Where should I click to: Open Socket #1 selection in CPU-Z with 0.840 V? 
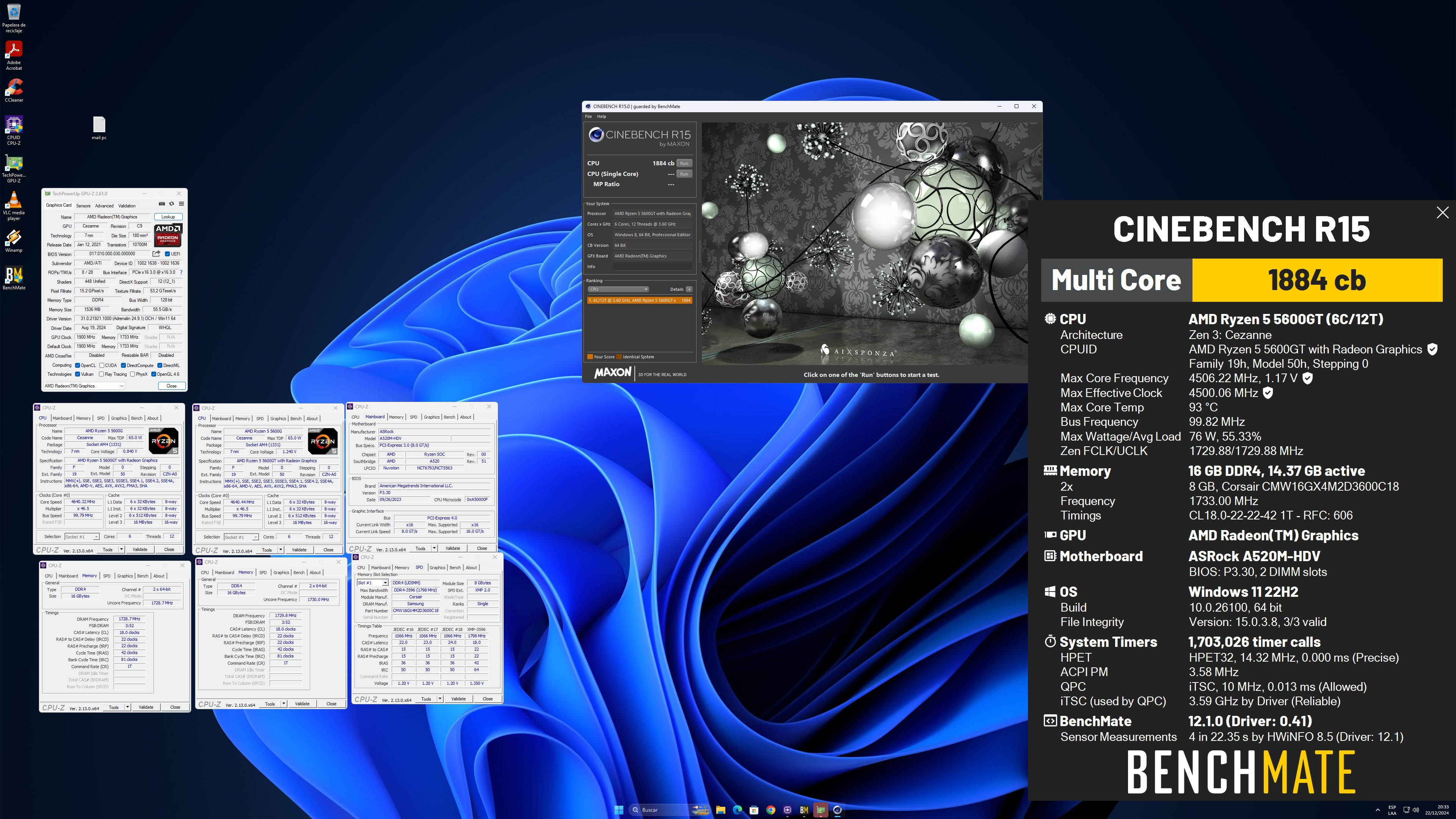[82, 537]
